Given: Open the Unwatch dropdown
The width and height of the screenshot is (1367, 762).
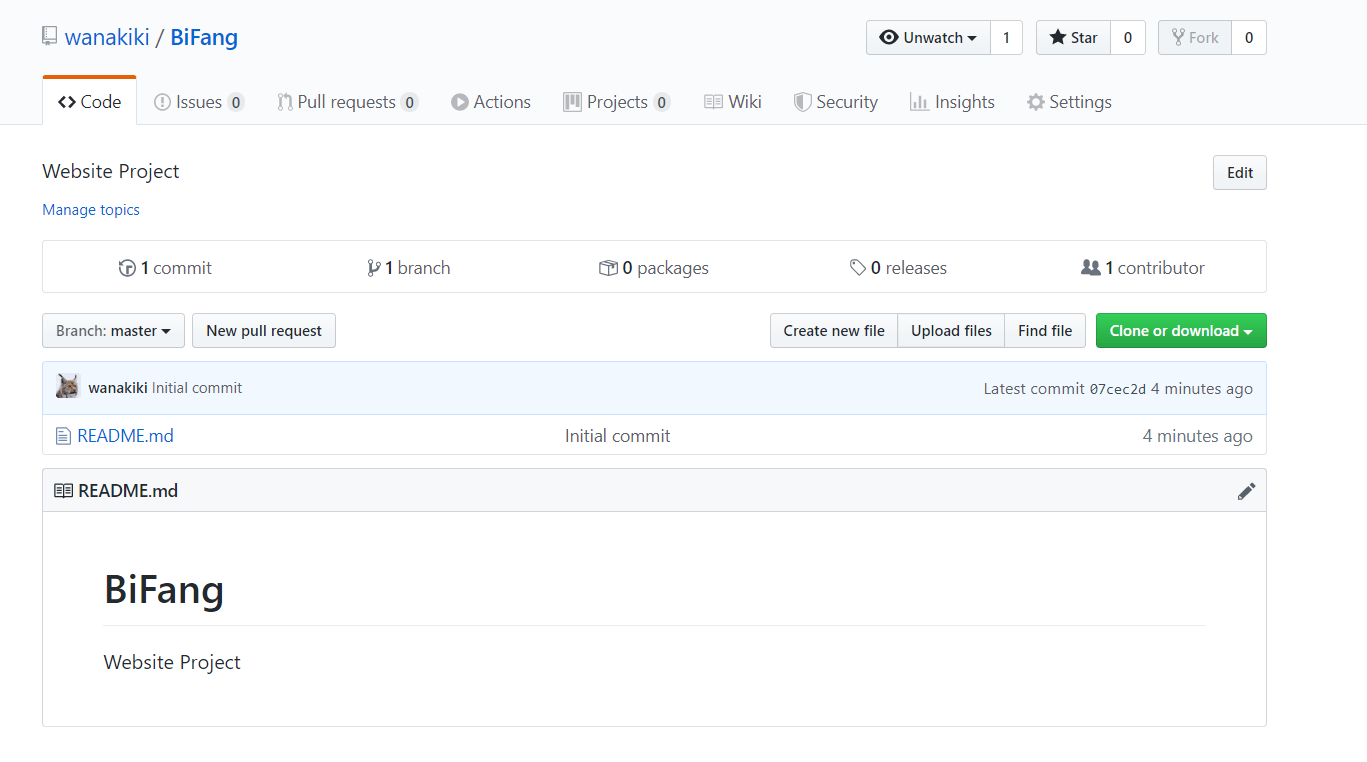Looking at the screenshot, I should 928,38.
